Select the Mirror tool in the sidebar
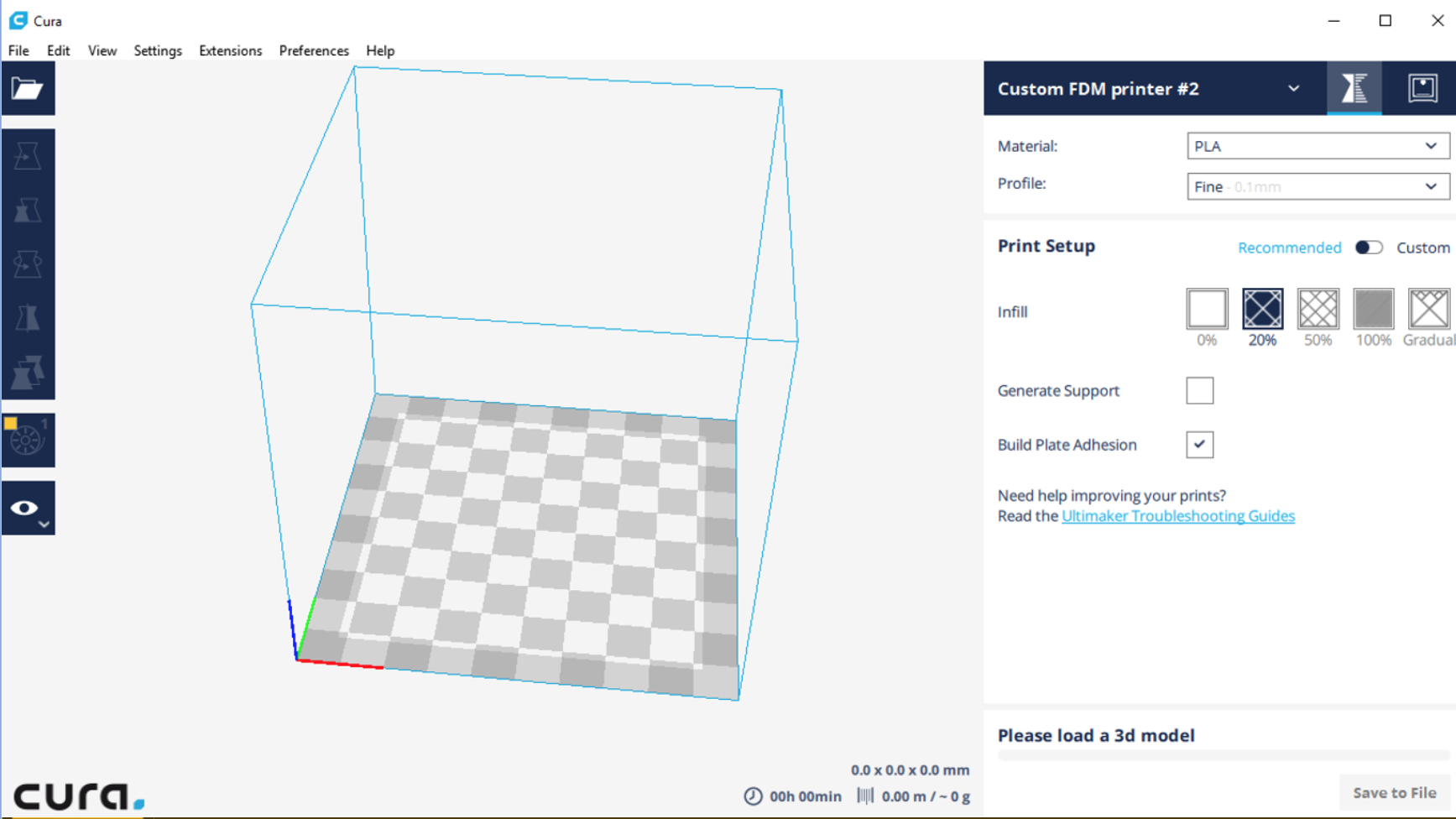This screenshot has width=1456, height=819. [x=28, y=318]
